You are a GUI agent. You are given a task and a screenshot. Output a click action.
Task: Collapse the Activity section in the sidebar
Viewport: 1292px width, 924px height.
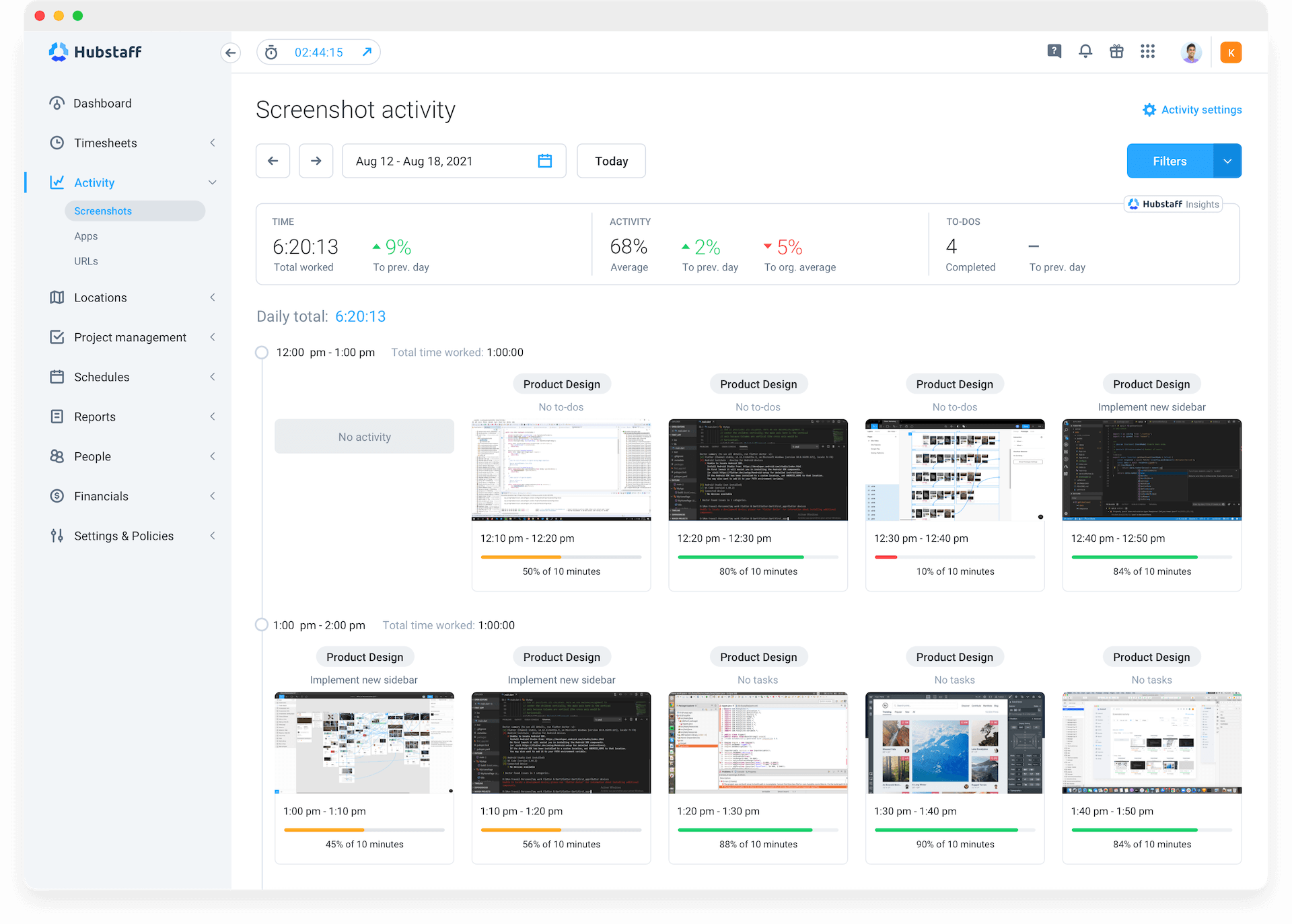(212, 182)
